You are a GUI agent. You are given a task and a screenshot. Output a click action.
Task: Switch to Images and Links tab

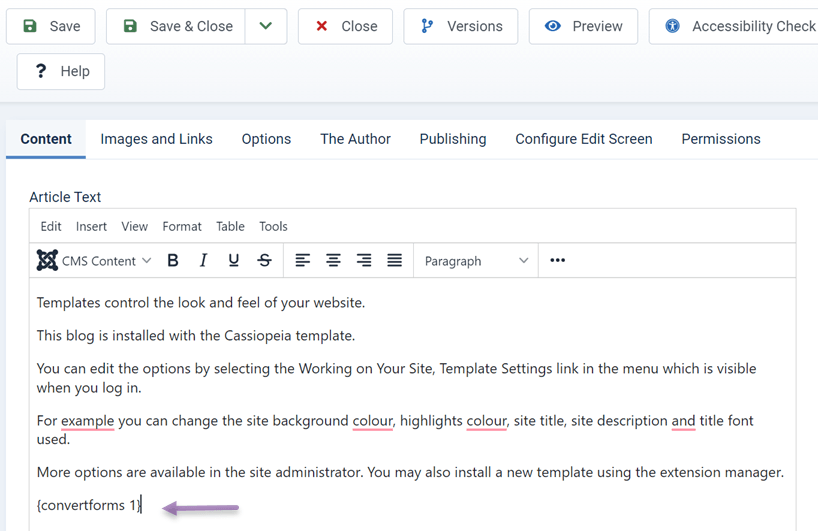pos(157,139)
